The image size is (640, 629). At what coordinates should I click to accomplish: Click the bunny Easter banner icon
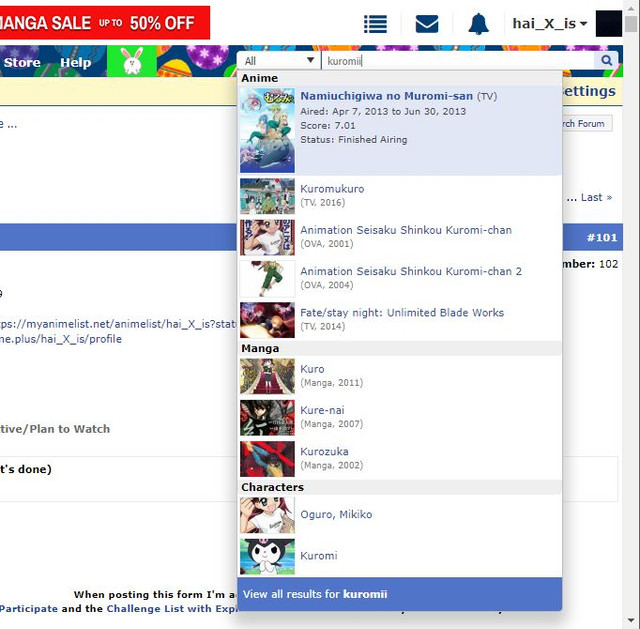click(x=132, y=62)
